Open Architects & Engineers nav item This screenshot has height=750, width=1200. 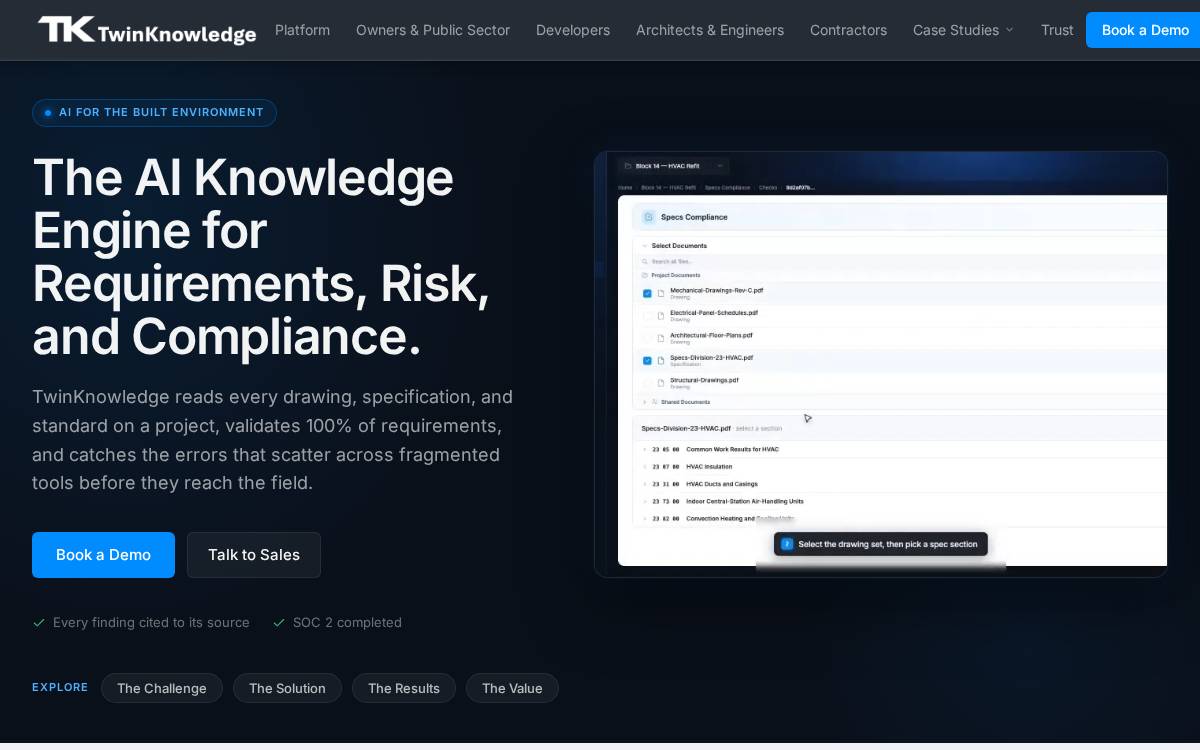[x=710, y=30]
